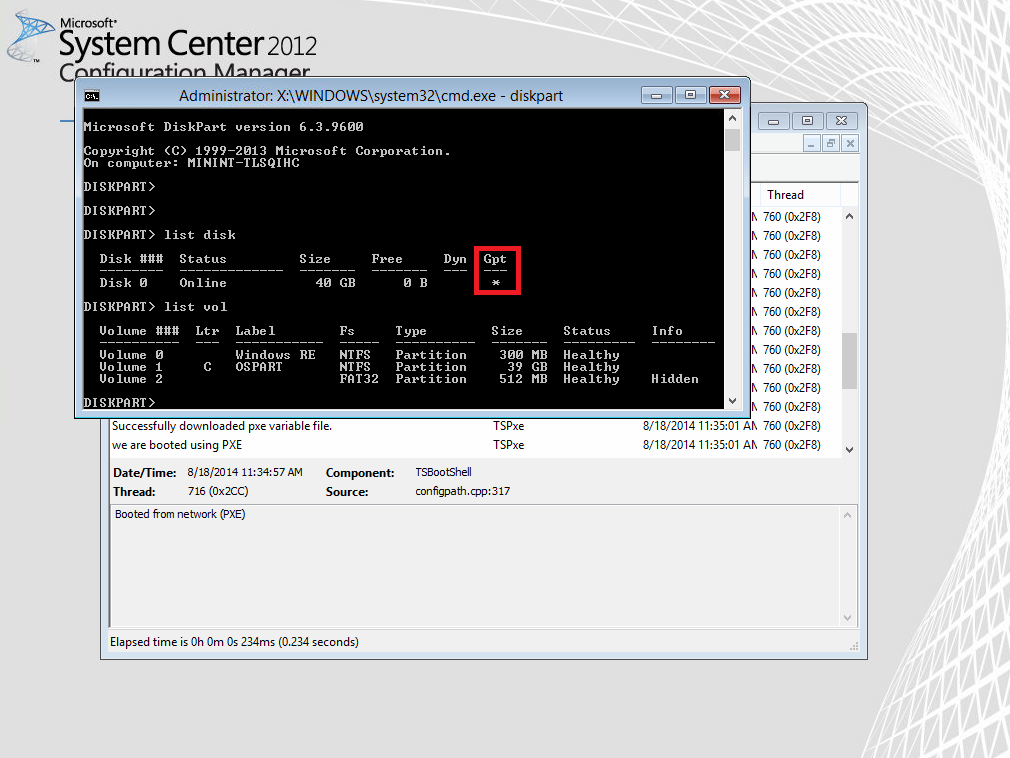Click the 716 (0x2CC) thread value
The image size is (1010, 758).
point(218,491)
